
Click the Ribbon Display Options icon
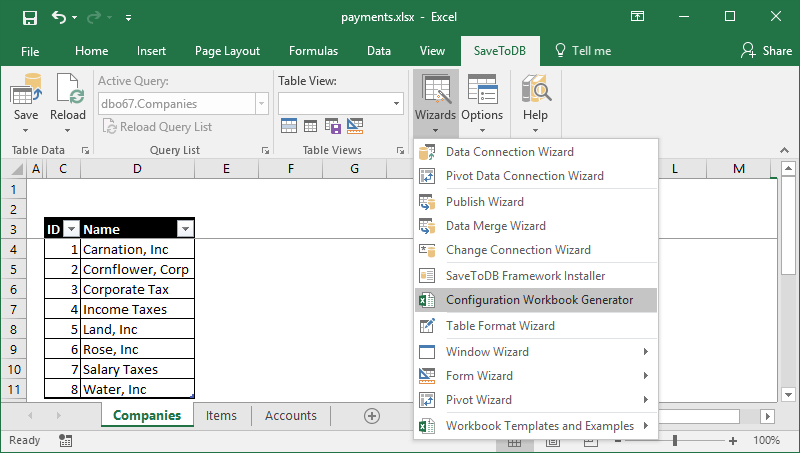tap(637, 16)
